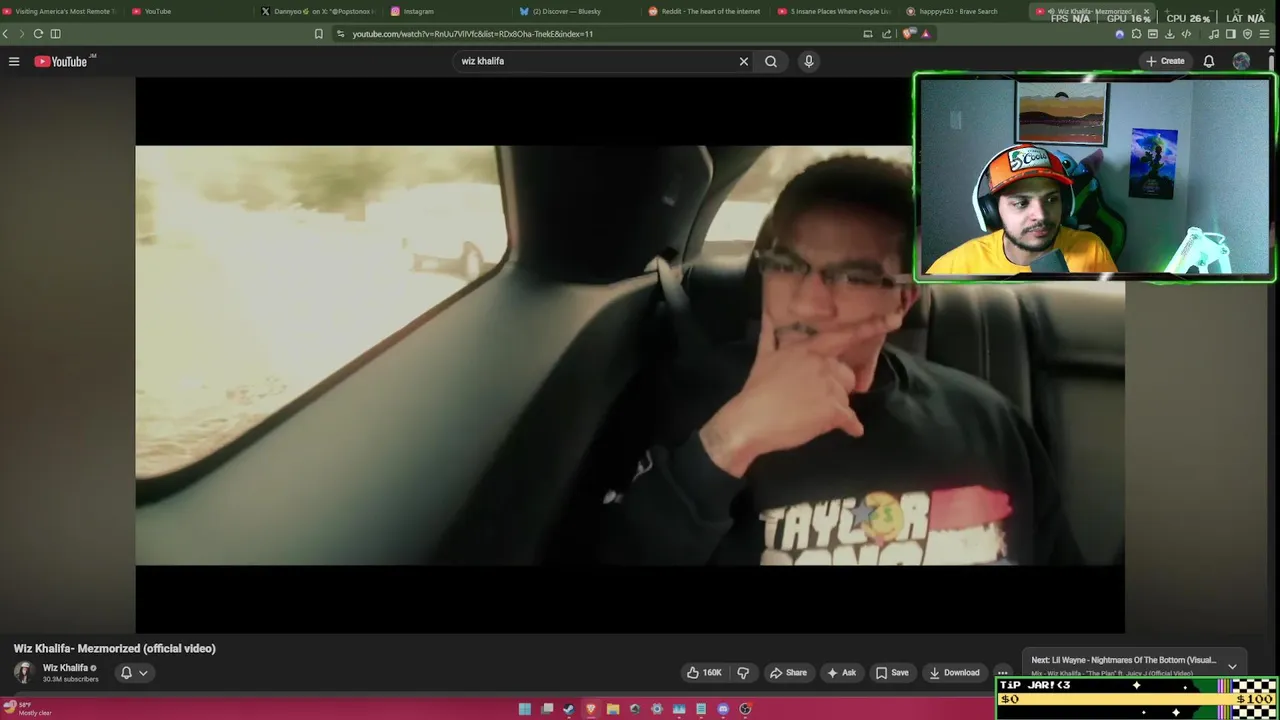Toggle Brave sidebar panel icon

[x=1230, y=34]
